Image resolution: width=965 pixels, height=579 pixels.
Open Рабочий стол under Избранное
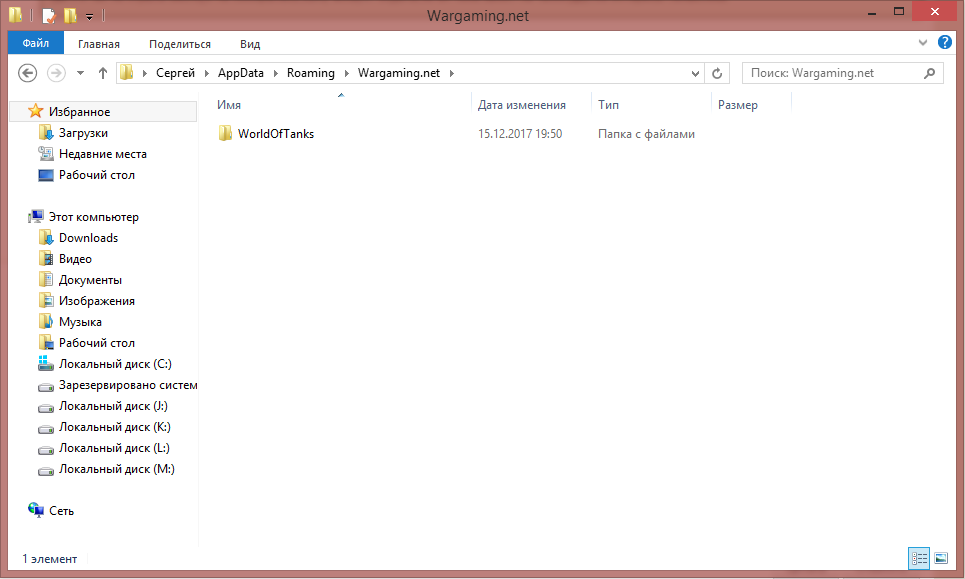pos(97,175)
